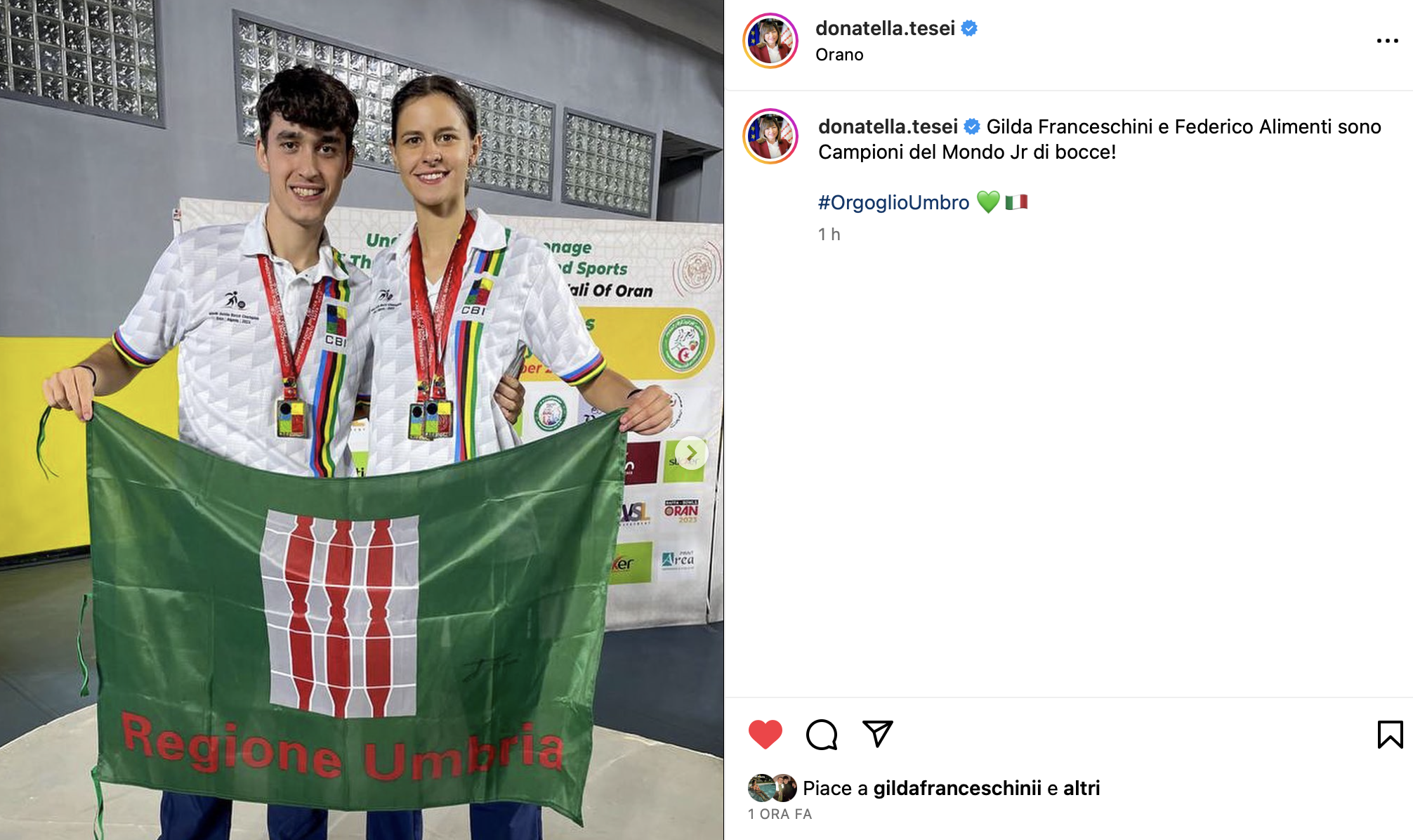Open the Orano location link
Image resolution: width=1413 pixels, height=840 pixels.
pos(839,55)
